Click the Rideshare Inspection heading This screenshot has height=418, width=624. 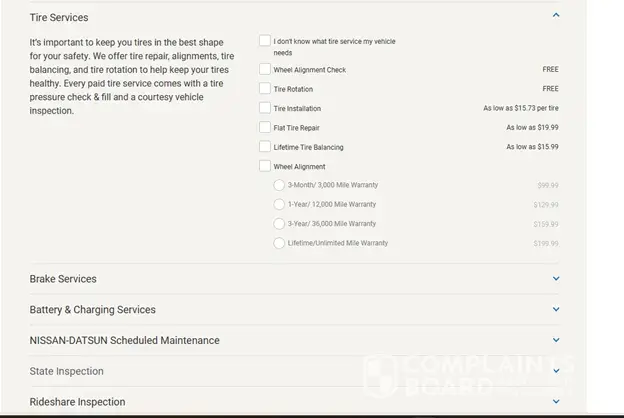pos(77,402)
